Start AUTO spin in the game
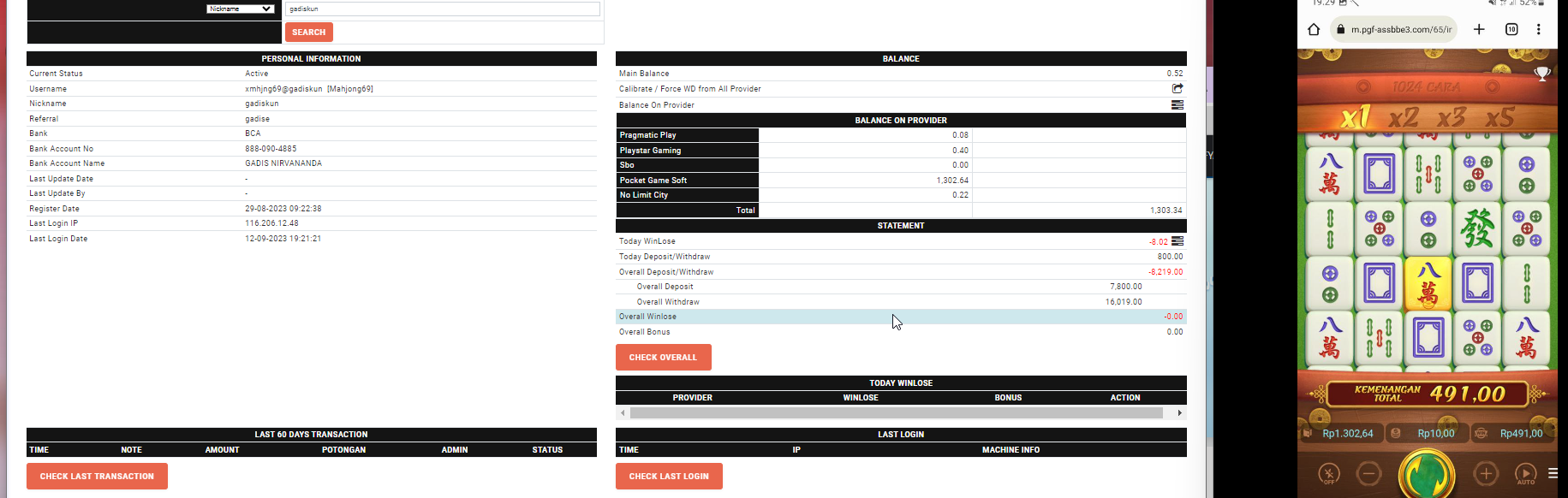This screenshot has height=498, width=1568. 1525,473
